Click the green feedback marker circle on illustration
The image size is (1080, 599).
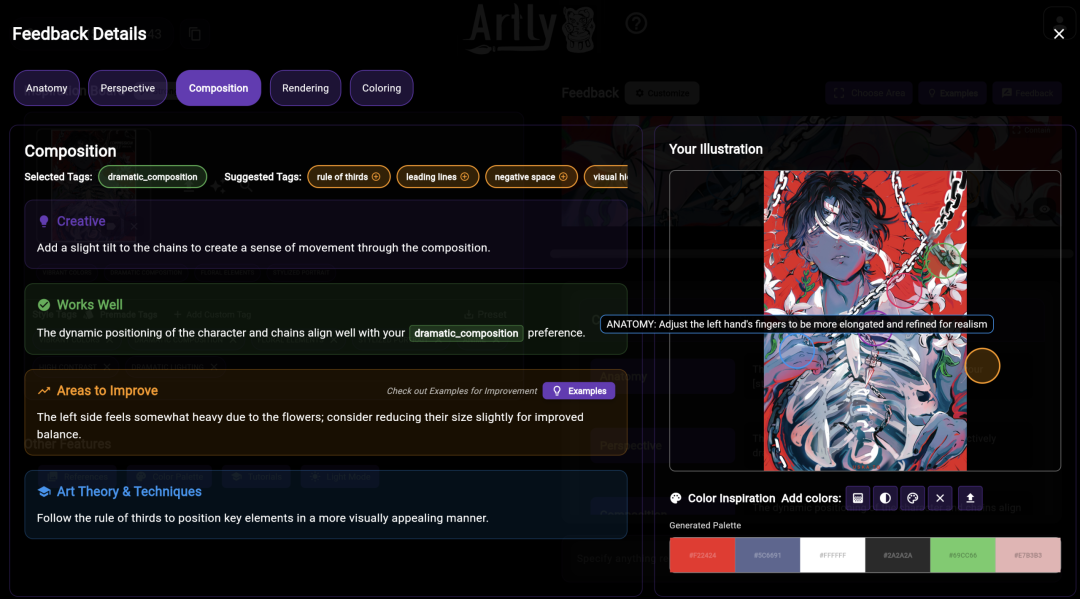[x=943, y=260]
